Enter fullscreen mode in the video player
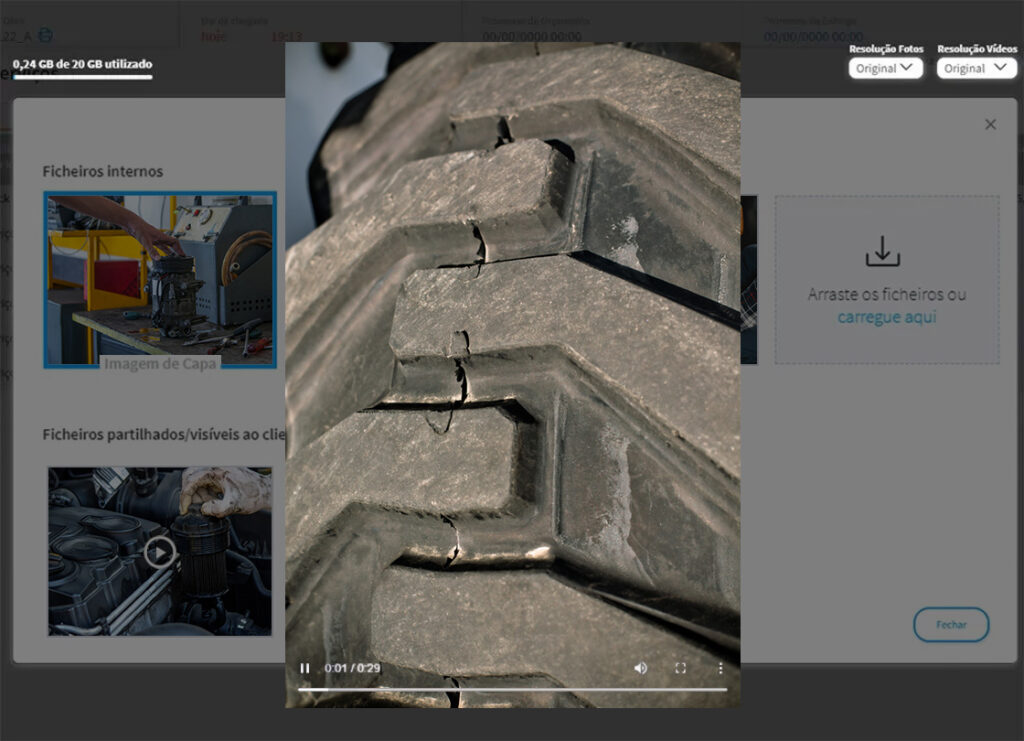The width and height of the screenshot is (1024, 741). click(x=680, y=668)
